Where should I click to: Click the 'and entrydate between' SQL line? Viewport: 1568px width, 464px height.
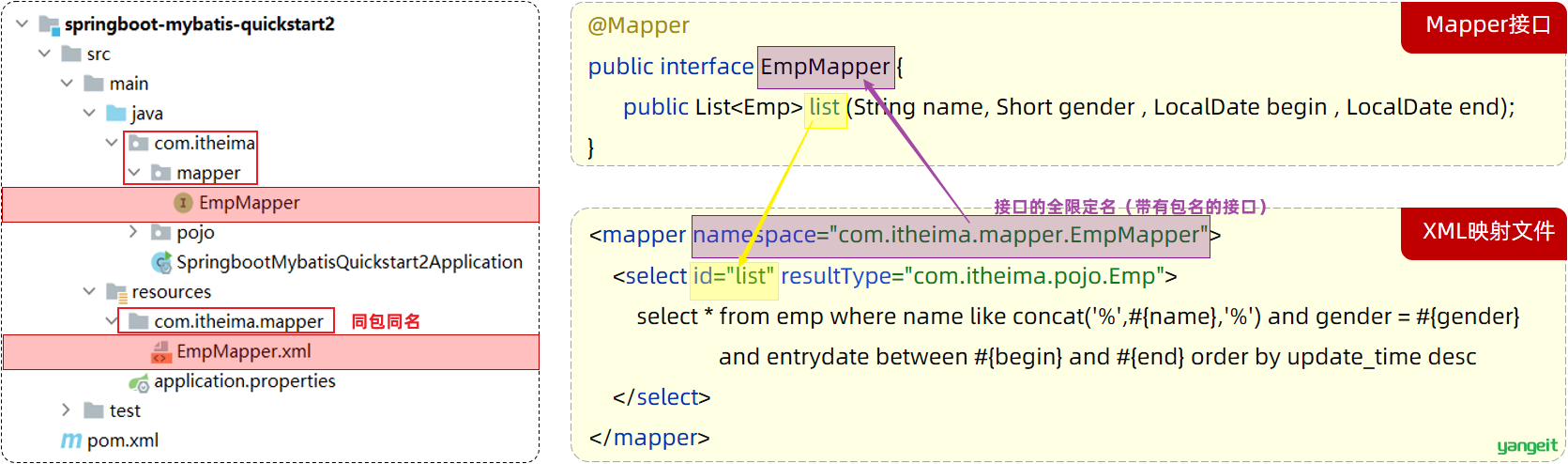point(1097,357)
